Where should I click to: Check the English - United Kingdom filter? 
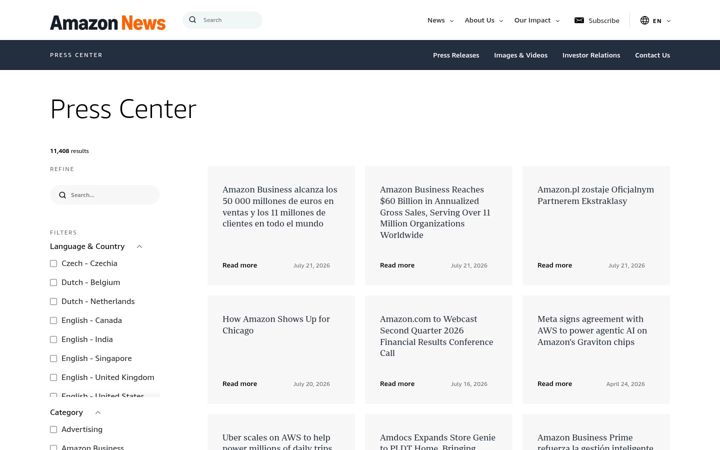point(53,377)
